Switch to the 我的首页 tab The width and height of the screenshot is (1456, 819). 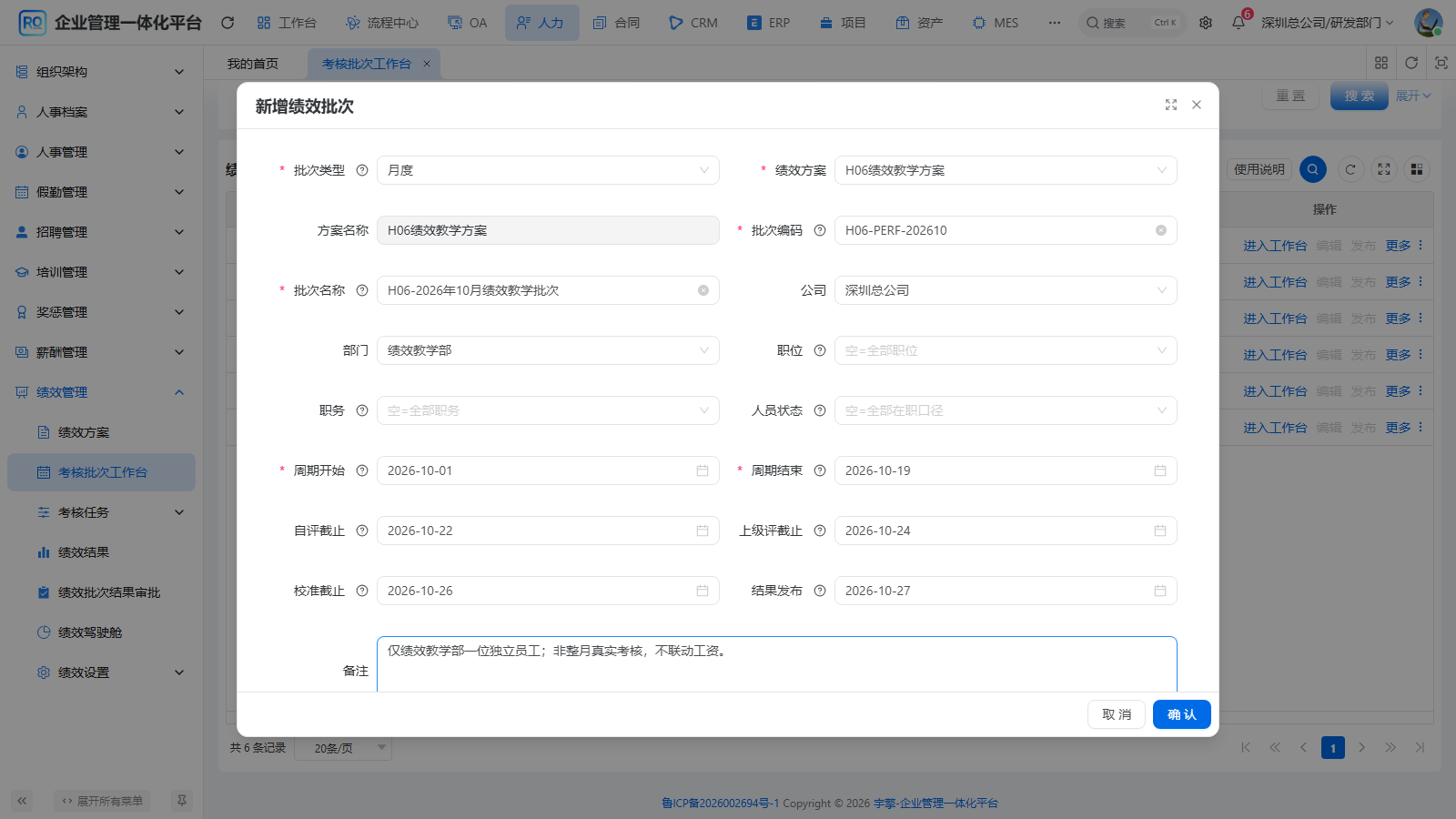click(x=253, y=64)
